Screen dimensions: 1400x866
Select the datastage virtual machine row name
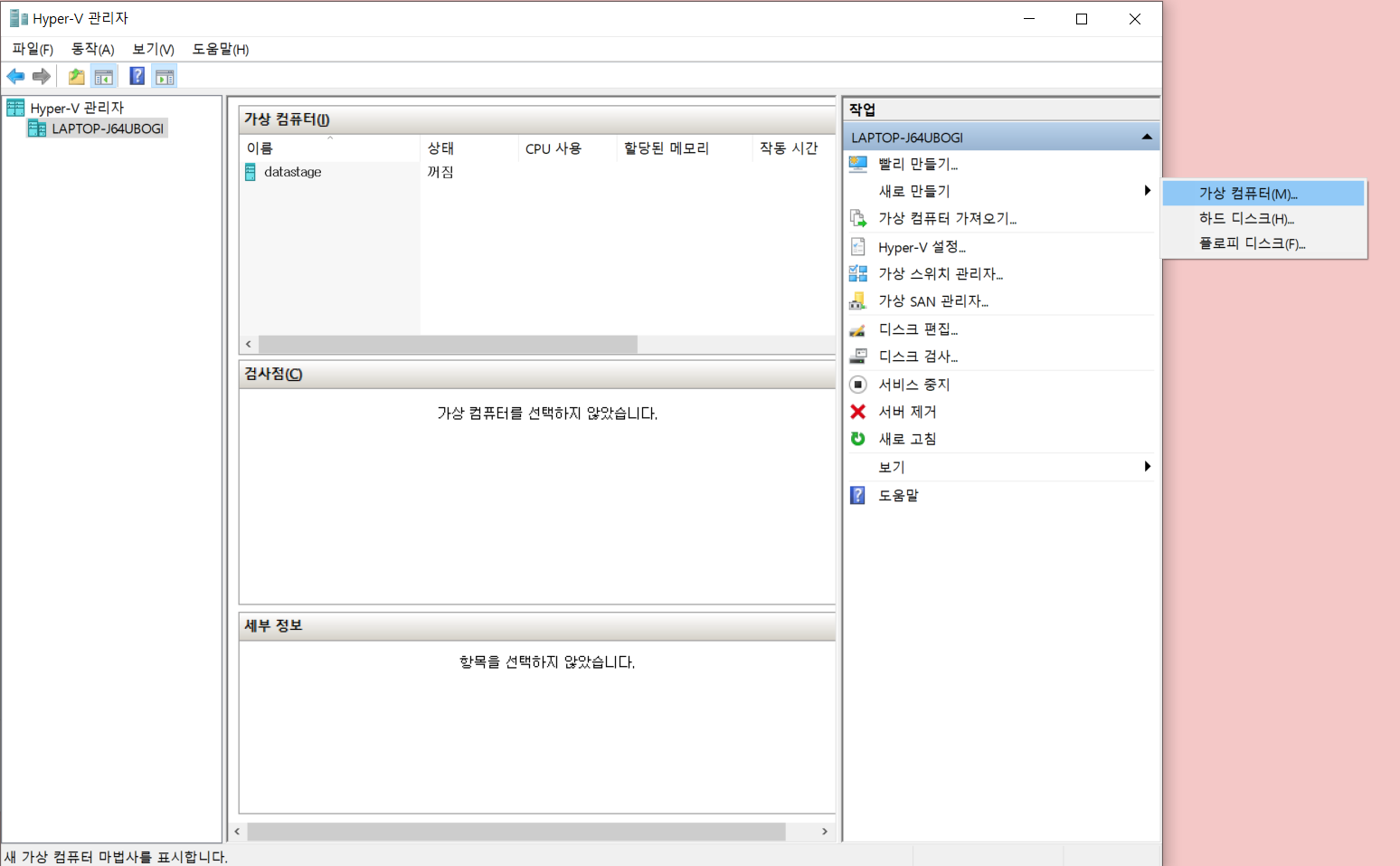(x=292, y=172)
